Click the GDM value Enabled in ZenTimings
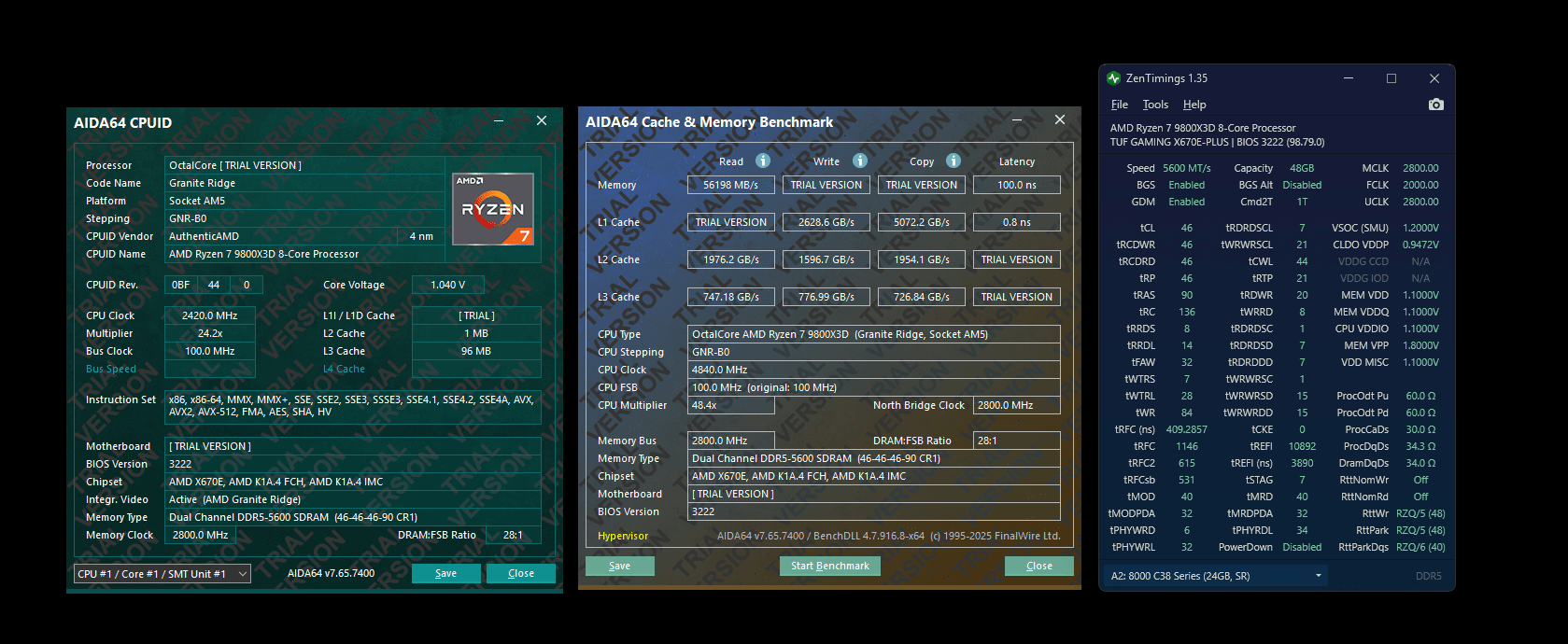The image size is (1568, 644). pos(1187,202)
